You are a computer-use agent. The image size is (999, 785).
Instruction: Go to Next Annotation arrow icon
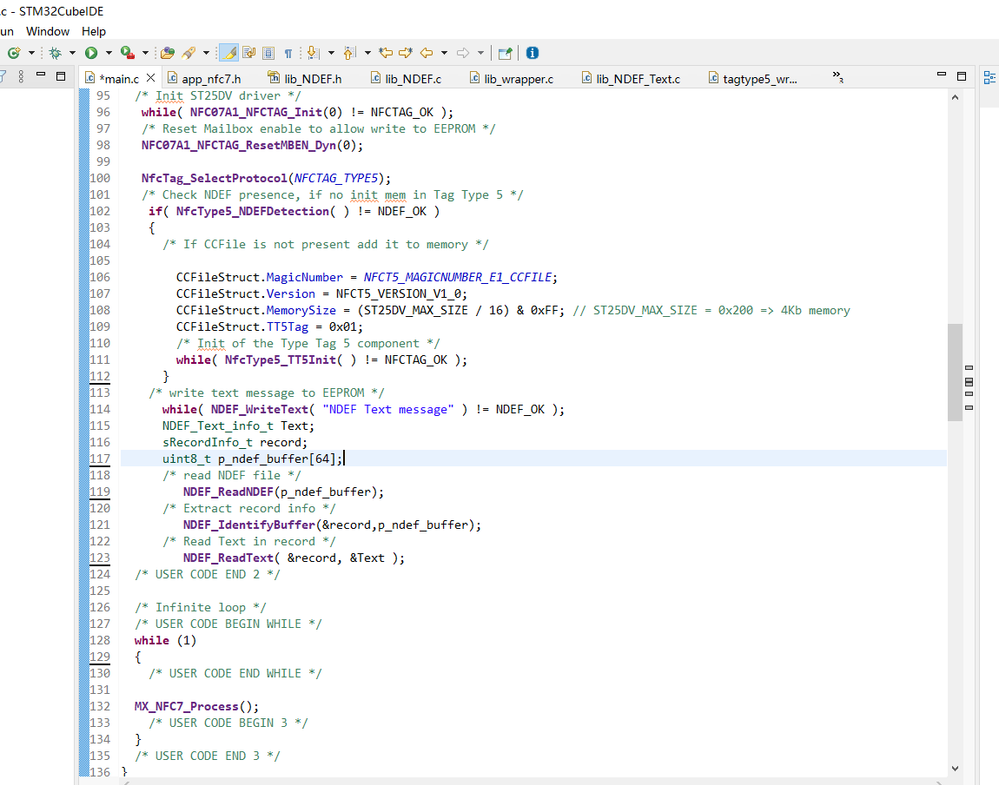[313, 53]
